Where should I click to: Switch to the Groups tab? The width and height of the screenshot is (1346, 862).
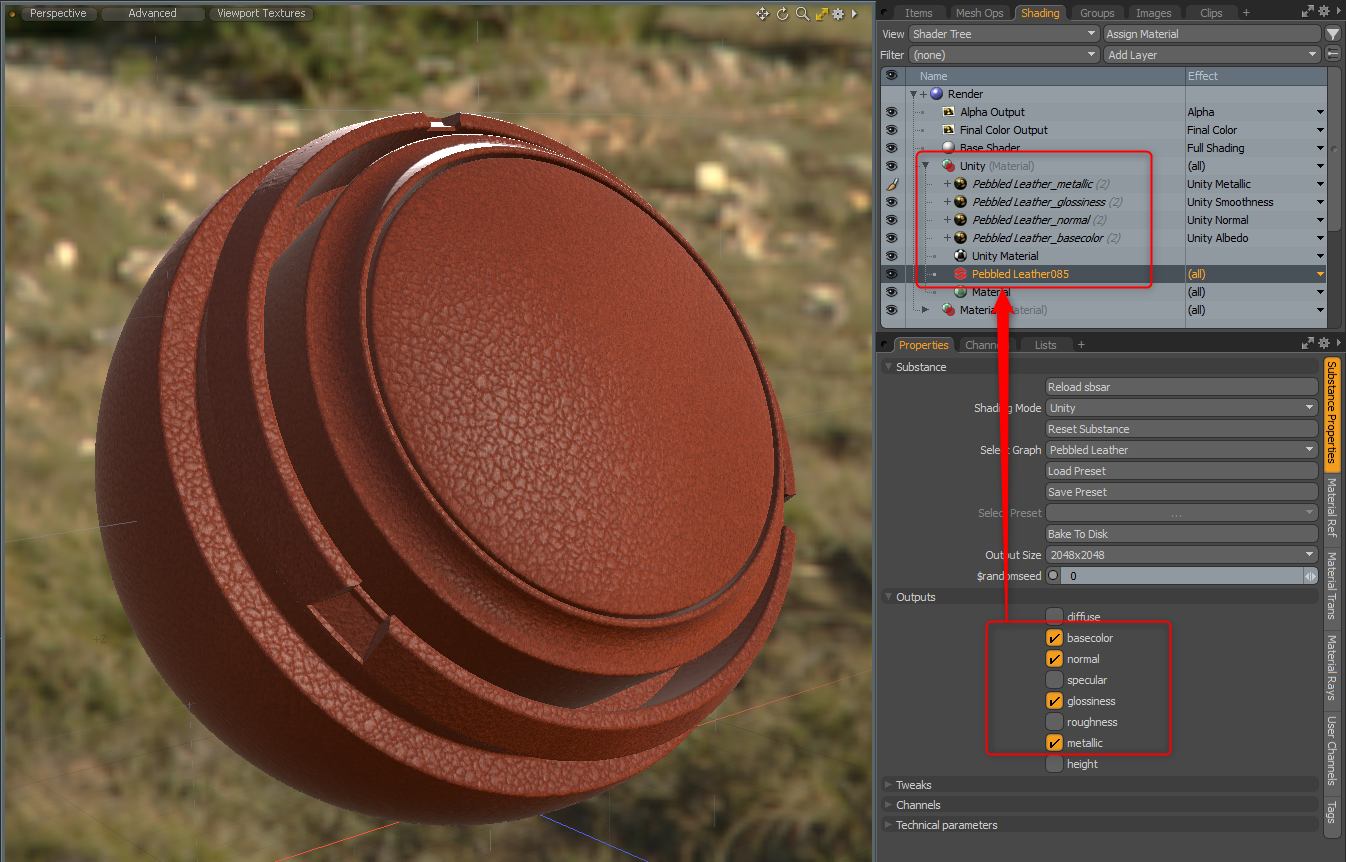coord(1096,13)
